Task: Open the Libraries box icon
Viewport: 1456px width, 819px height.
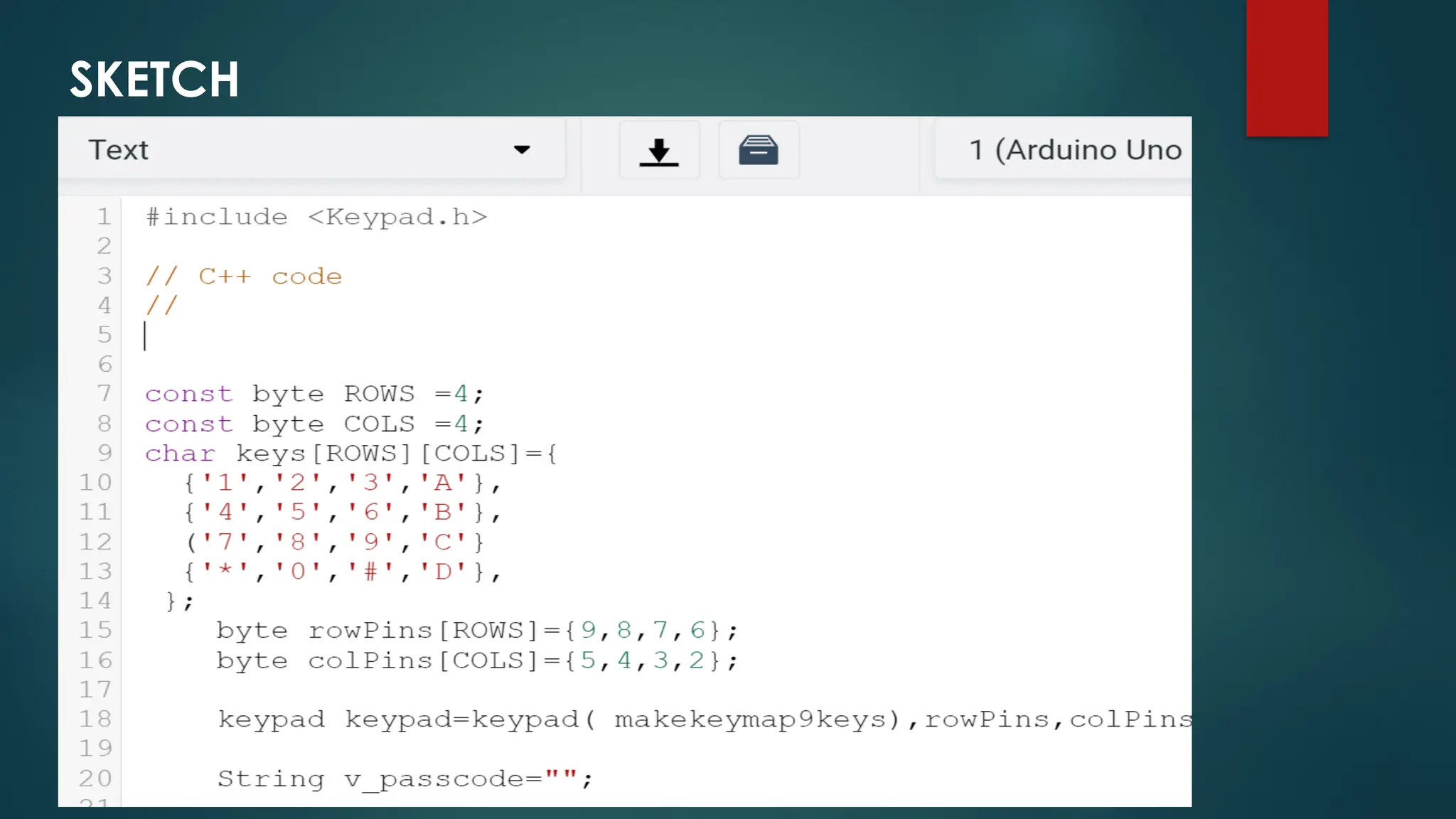Action: click(x=758, y=151)
